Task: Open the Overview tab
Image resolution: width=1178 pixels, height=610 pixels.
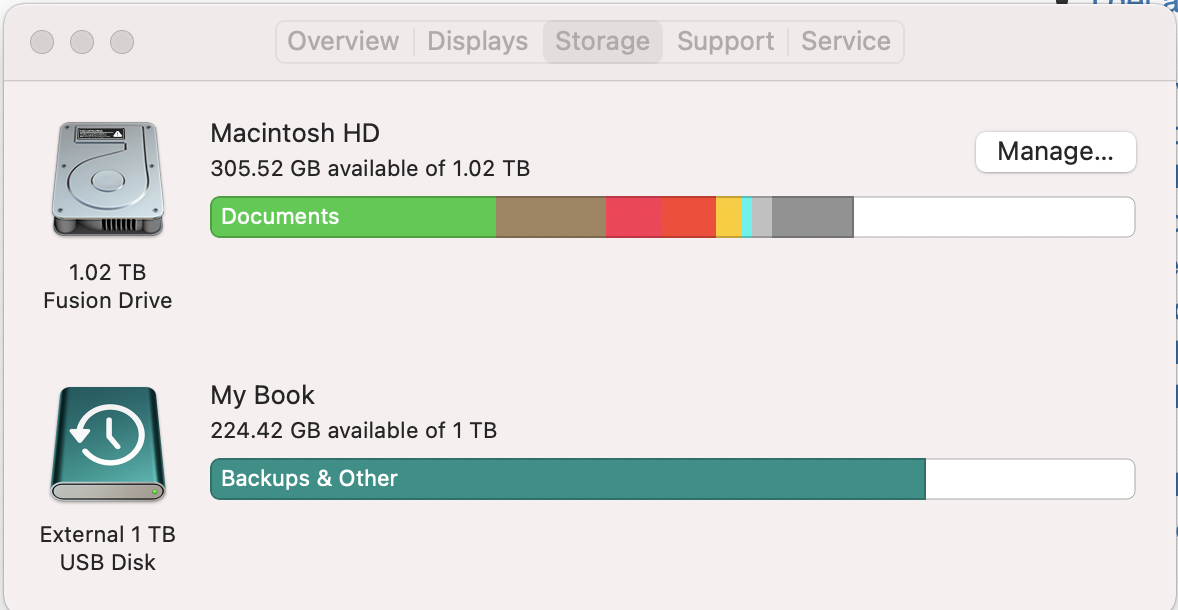Action: click(343, 41)
